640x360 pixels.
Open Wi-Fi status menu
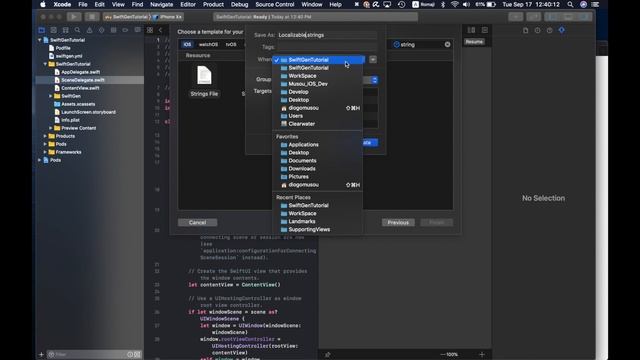(x=455, y=4)
